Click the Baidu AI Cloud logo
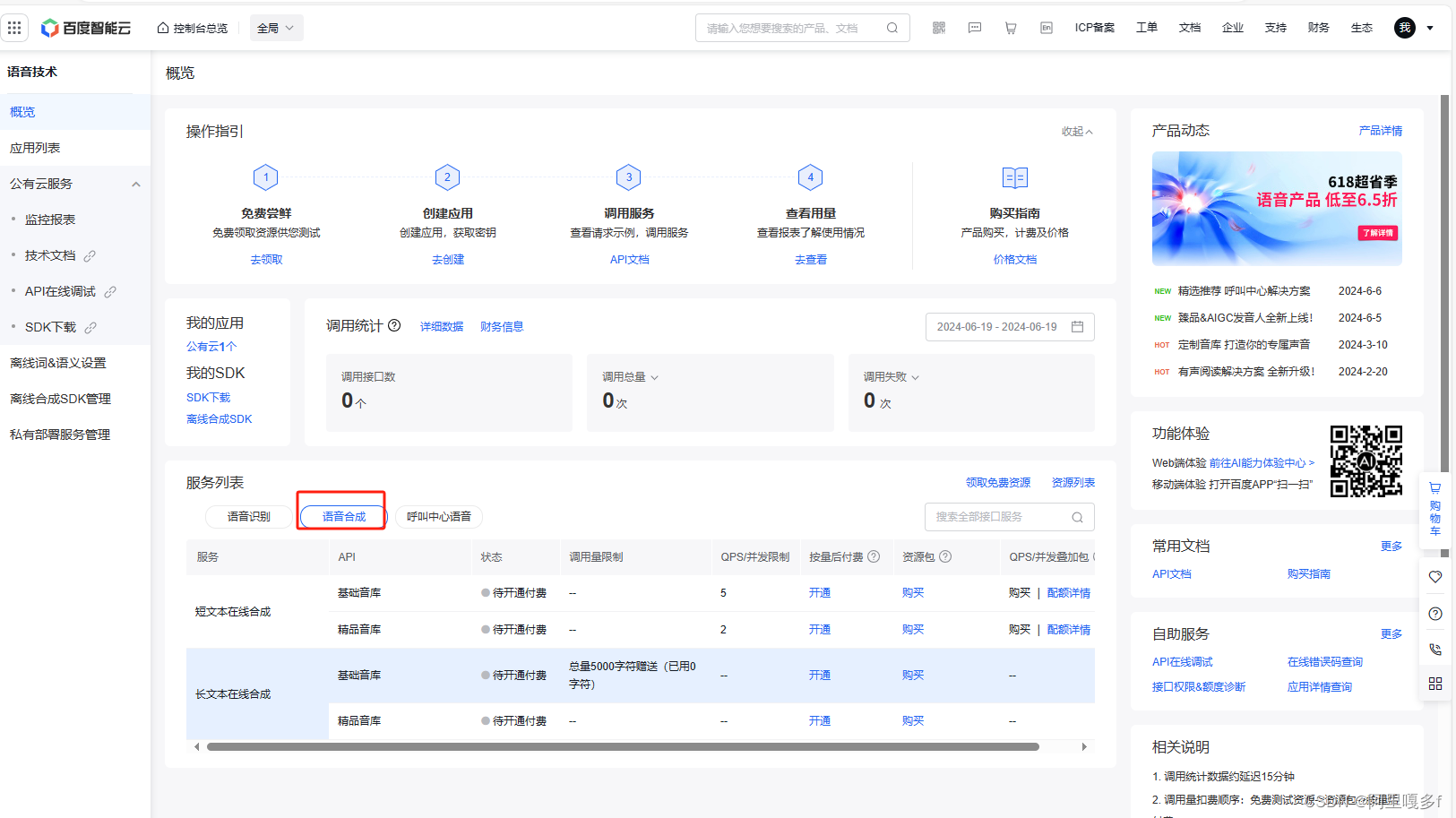The height and width of the screenshot is (818, 1456). 86,28
